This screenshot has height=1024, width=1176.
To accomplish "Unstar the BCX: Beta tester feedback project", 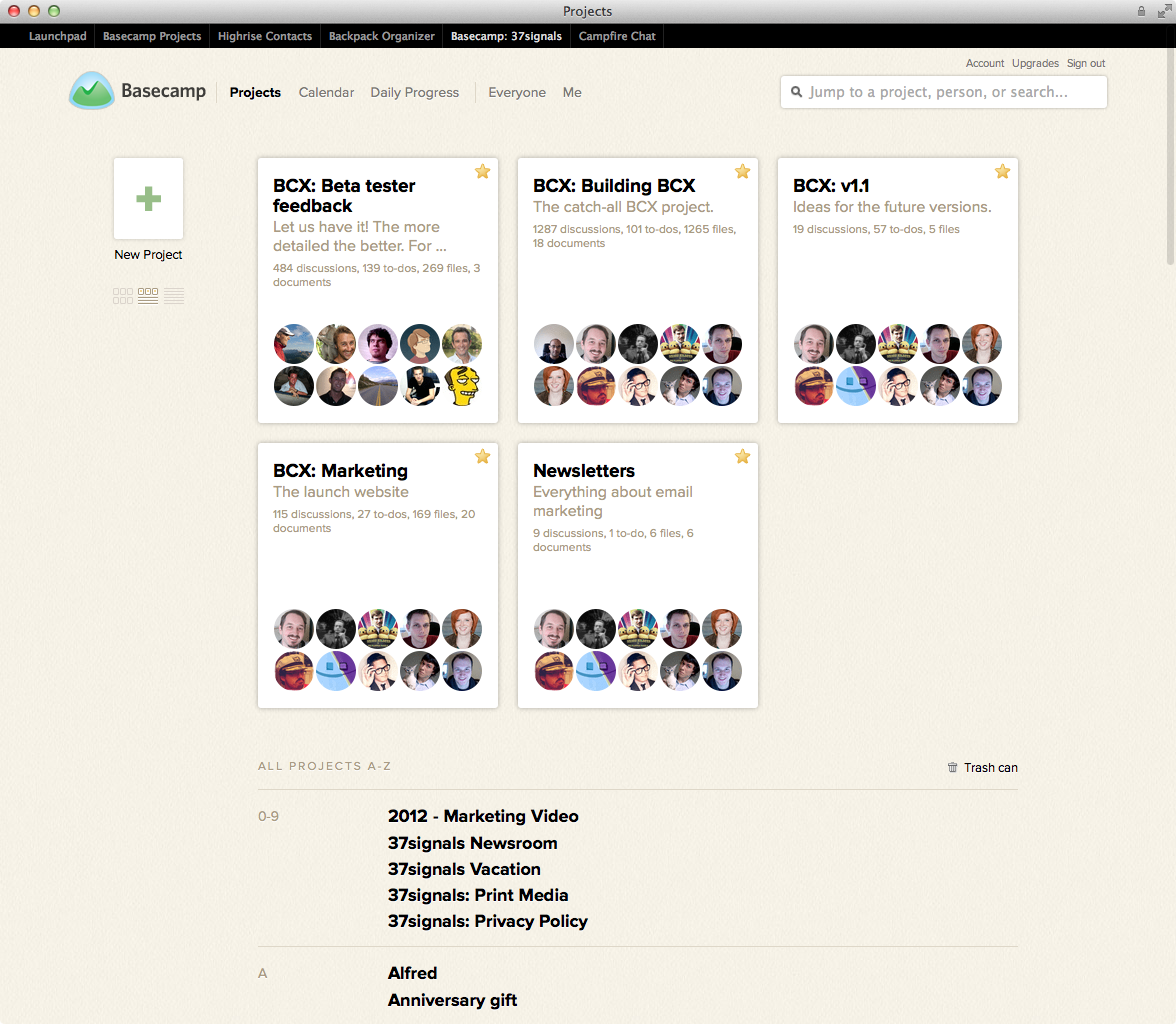I will [x=482, y=172].
